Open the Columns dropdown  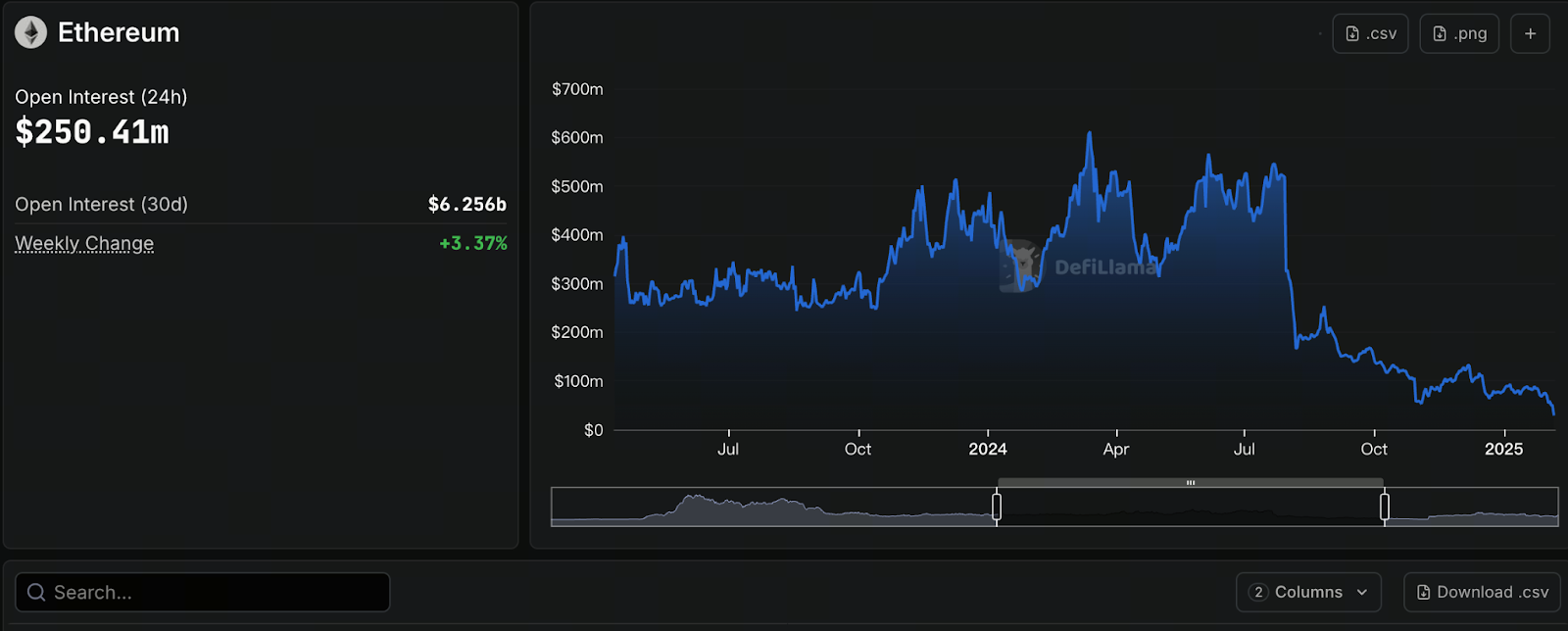click(x=1308, y=593)
